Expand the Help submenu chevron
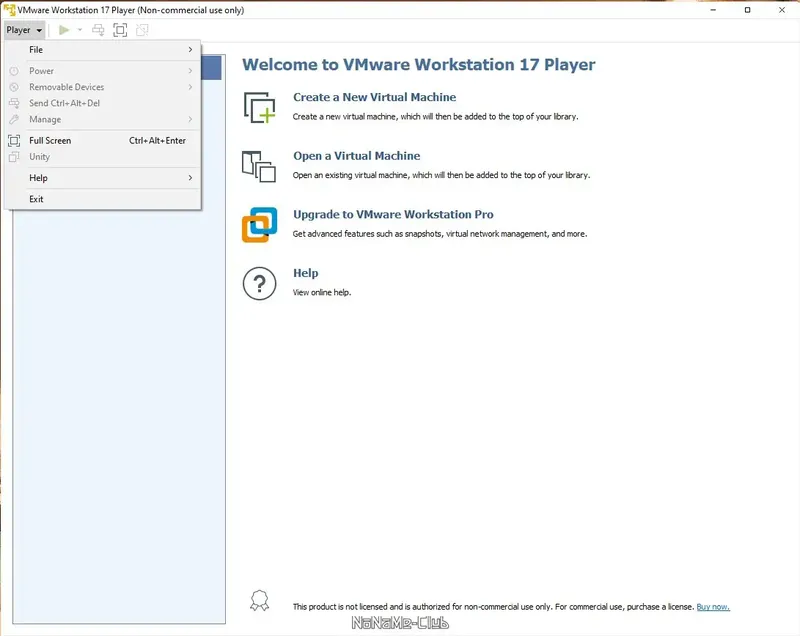Screen dimensions: 800x636 [190, 177]
